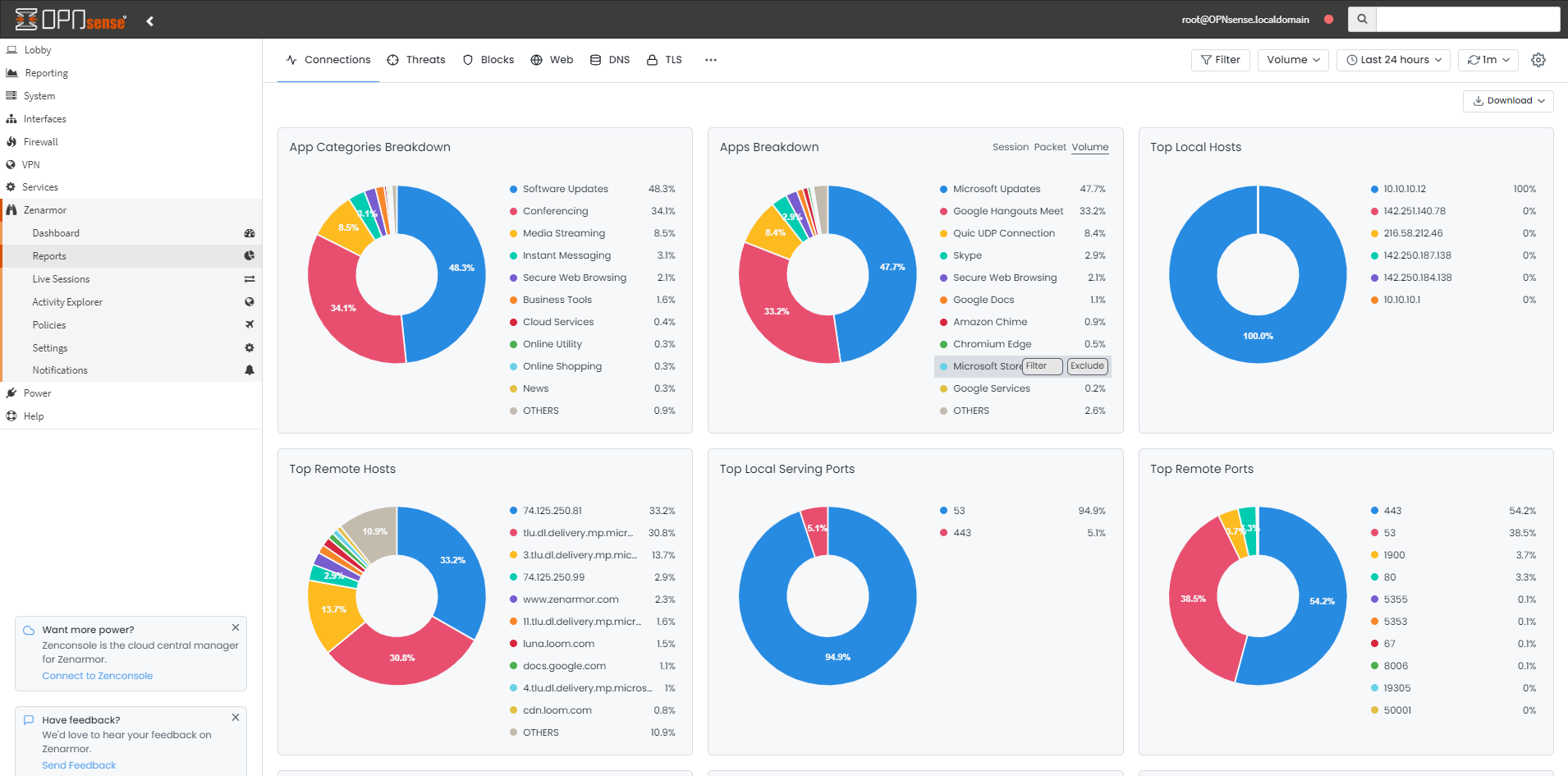Image resolution: width=1568 pixels, height=776 pixels.
Task: Click the Live Sessions arrows icon
Action: pos(249,278)
